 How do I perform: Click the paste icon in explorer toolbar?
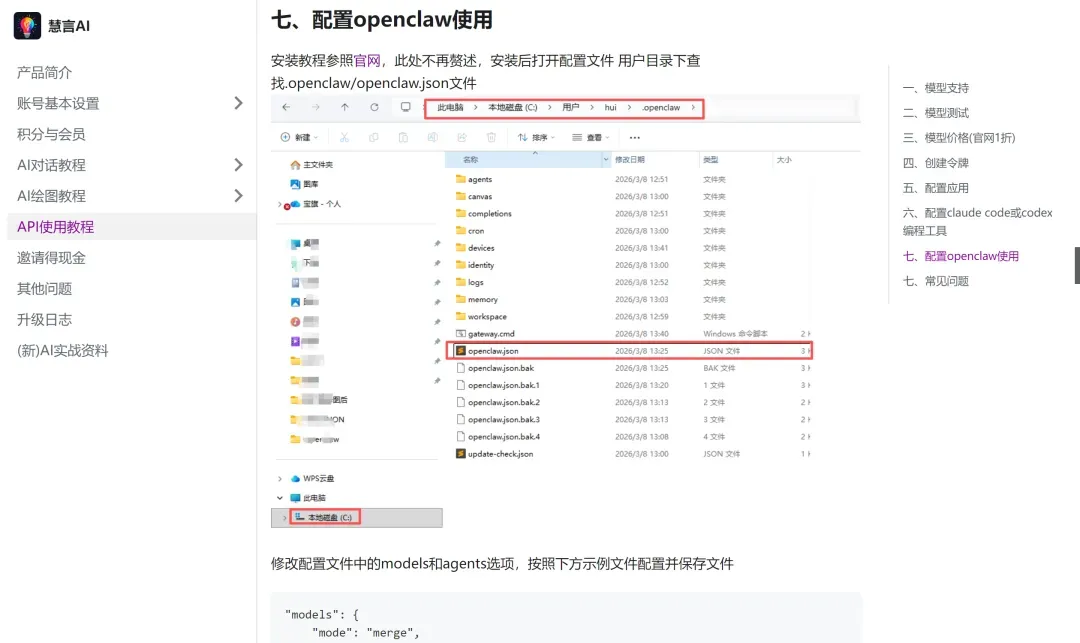coord(403,138)
